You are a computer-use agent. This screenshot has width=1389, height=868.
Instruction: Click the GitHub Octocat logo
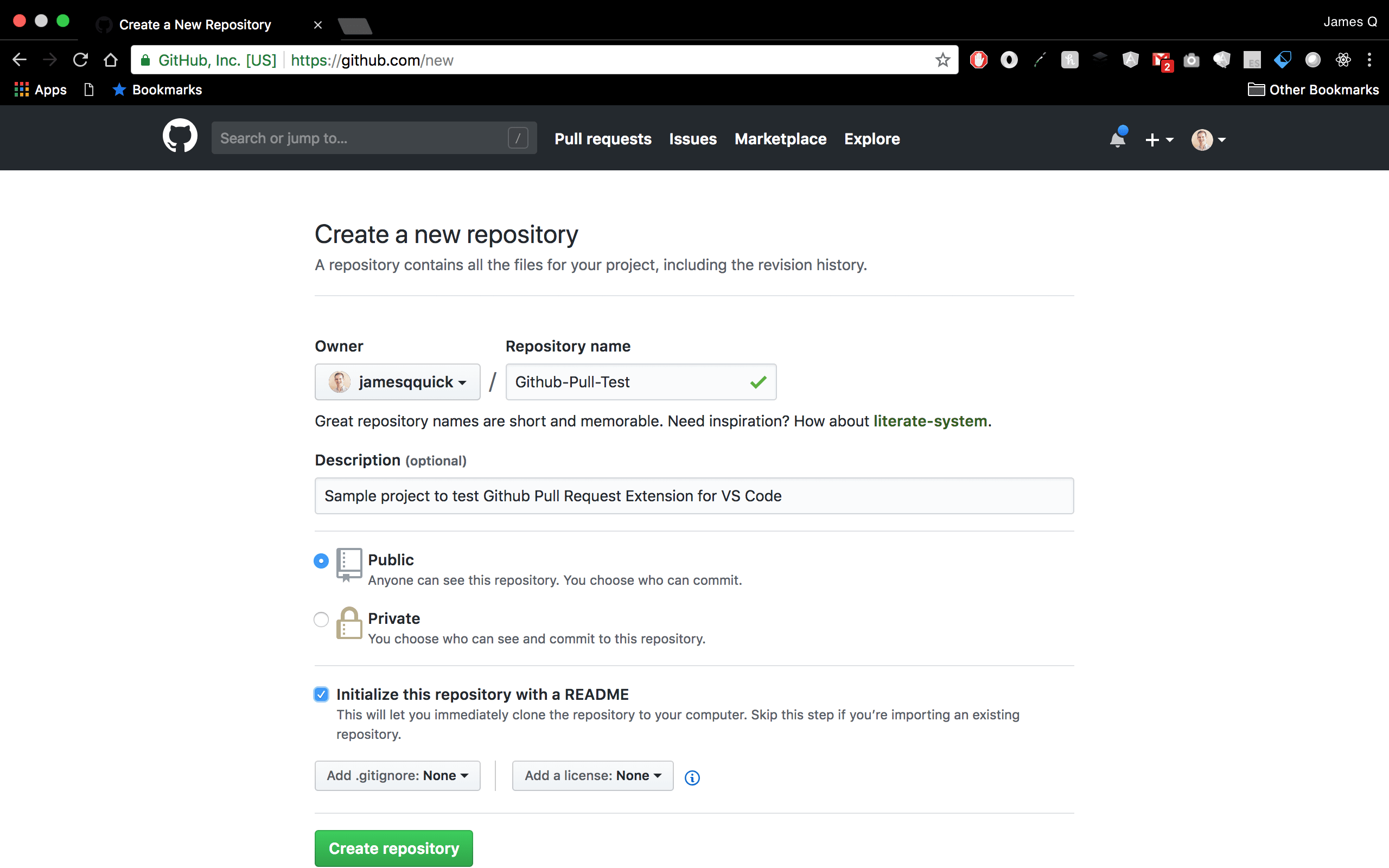(180, 137)
